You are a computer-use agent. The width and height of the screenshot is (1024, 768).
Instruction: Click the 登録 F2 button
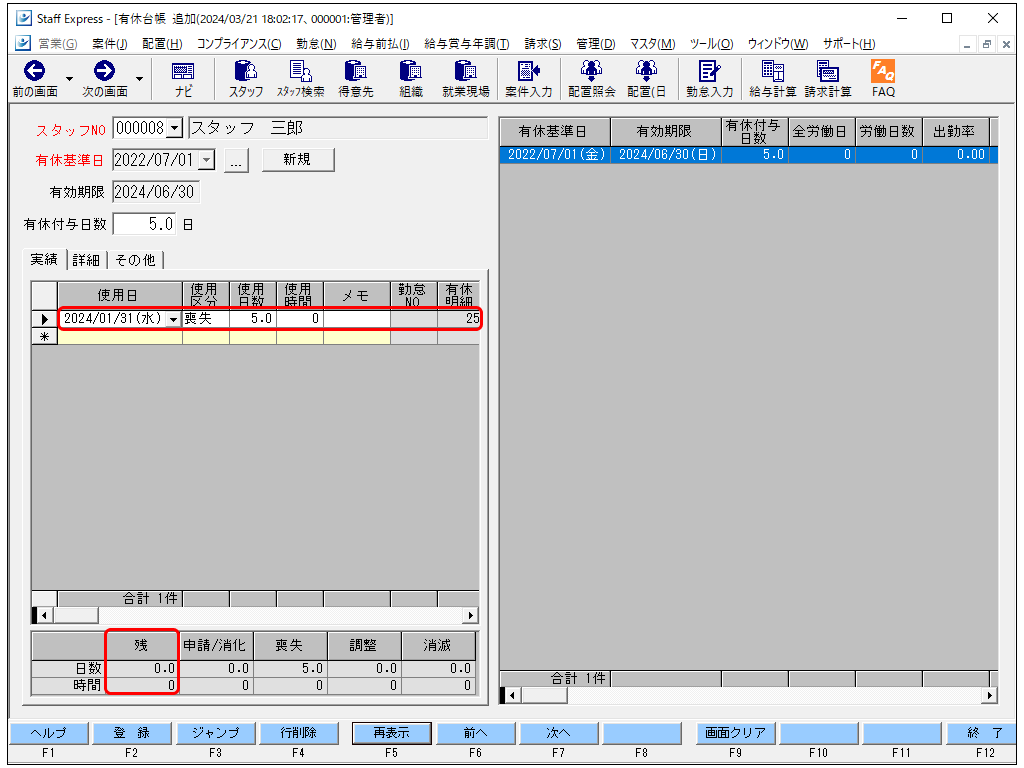131,733
